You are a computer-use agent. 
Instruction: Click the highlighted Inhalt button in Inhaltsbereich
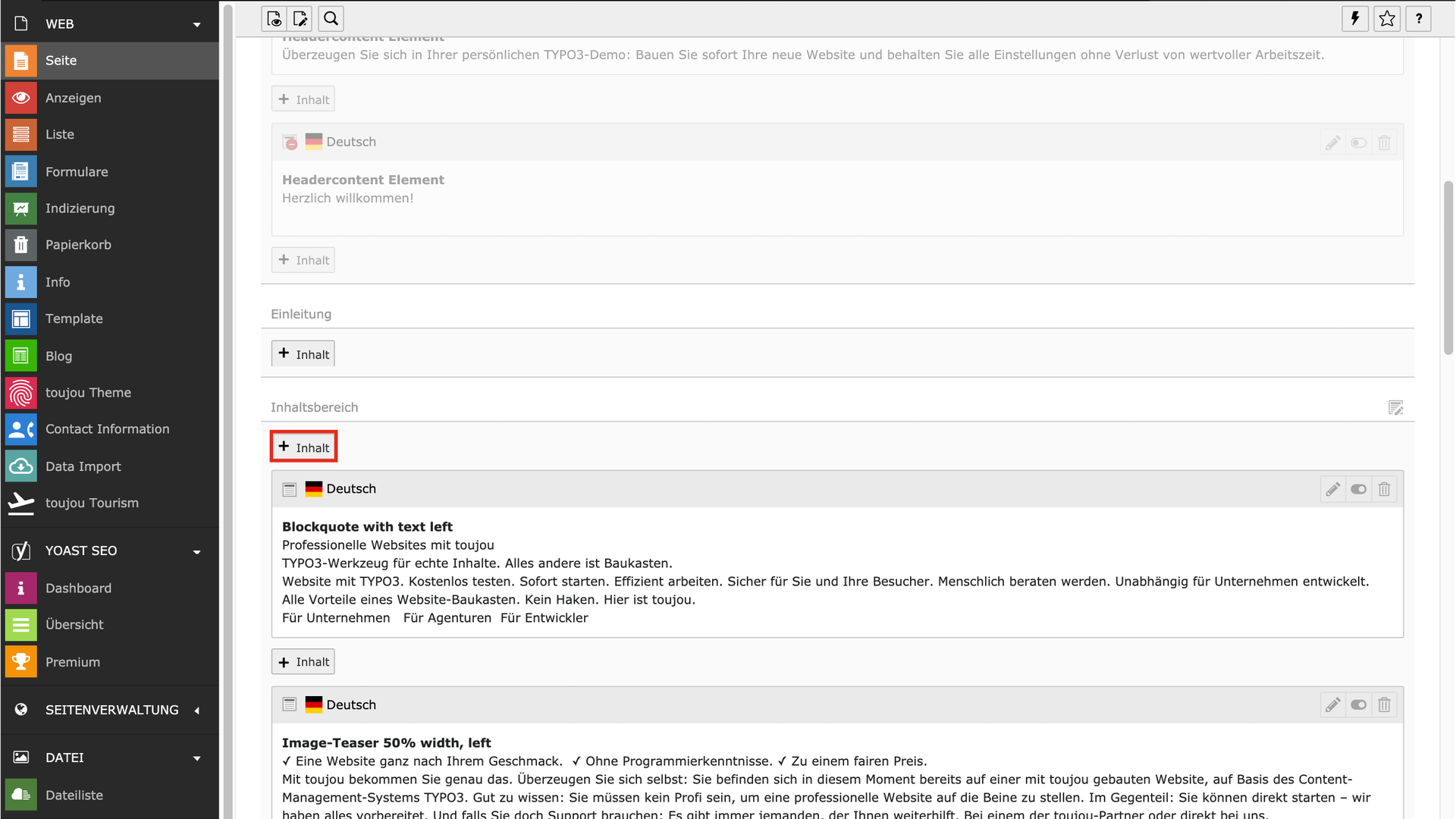303,447
